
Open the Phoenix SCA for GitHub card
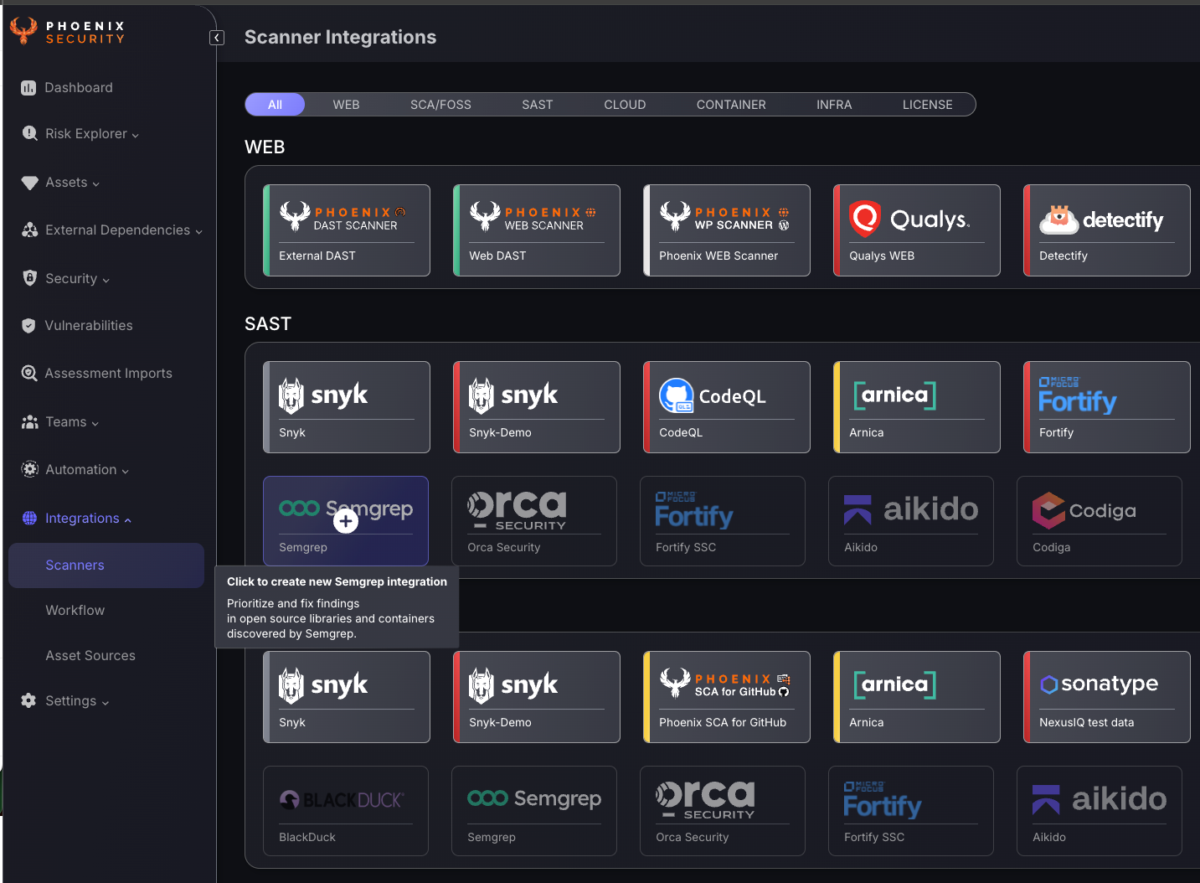[x=726, y=697]
